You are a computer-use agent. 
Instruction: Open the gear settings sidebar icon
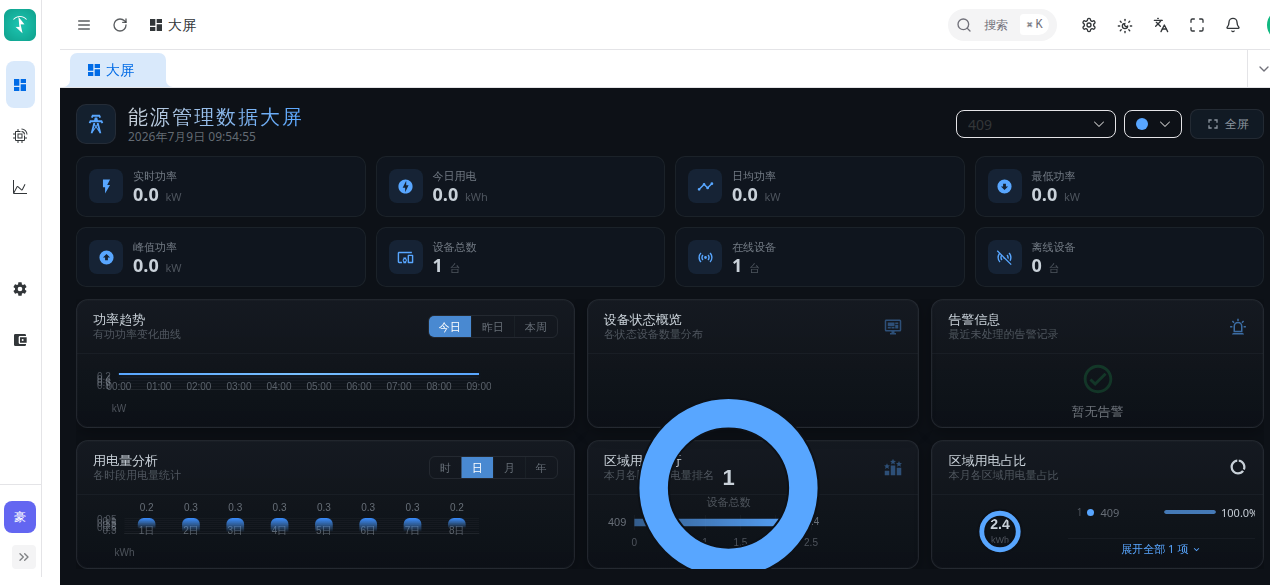[20, 289]
